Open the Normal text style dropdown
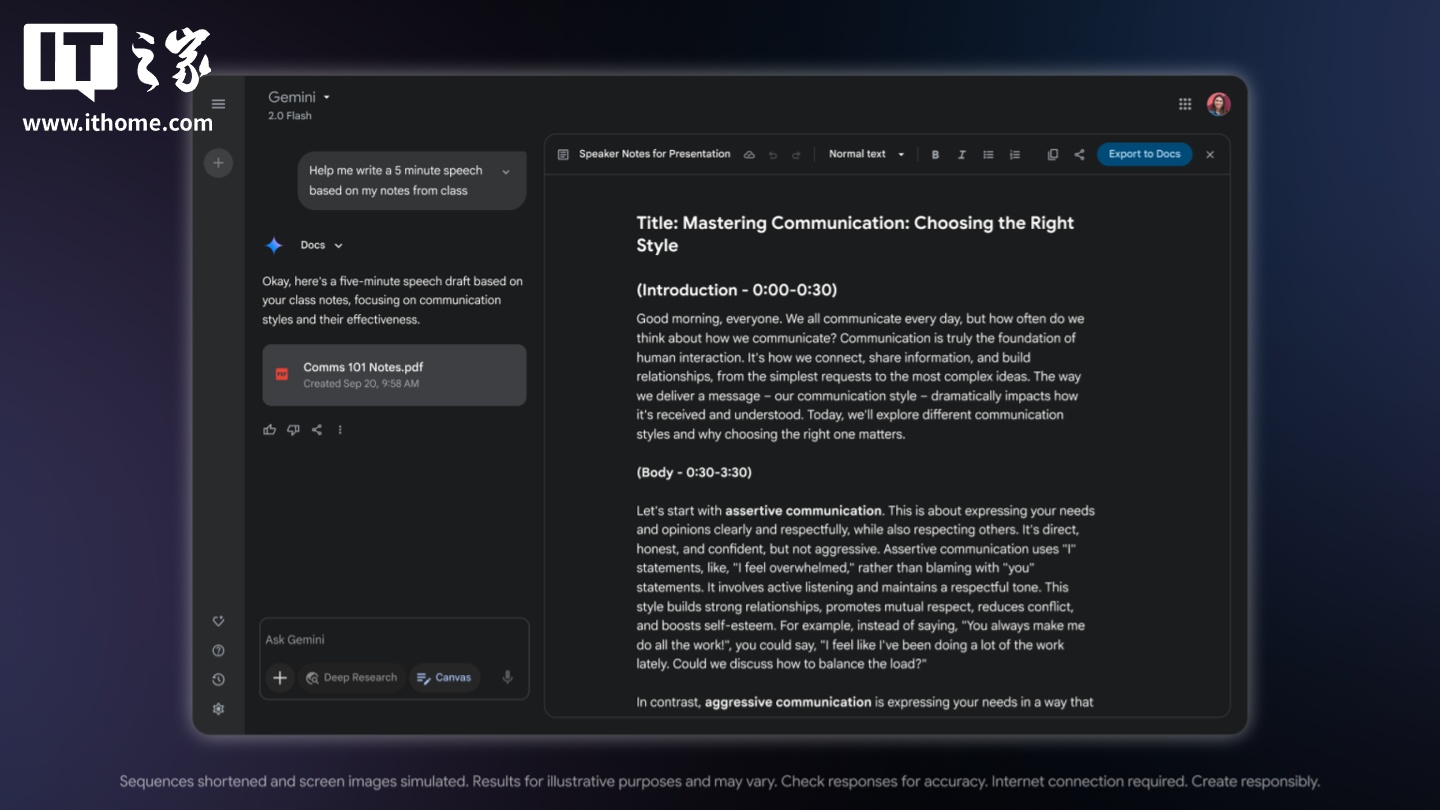 pyautogui.click(x=864, y=154)
